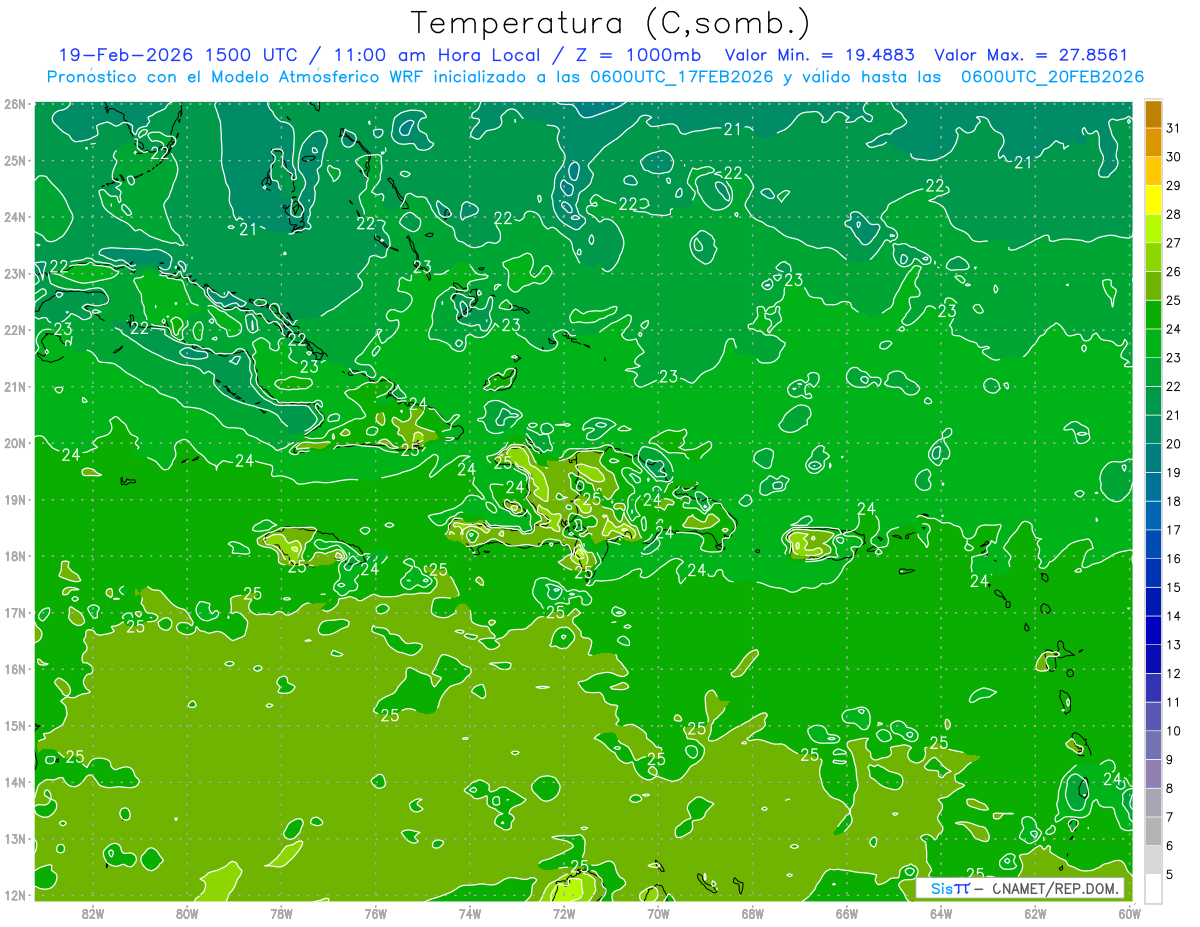Click color scale label "18"
Viewport: 1200px width, 927px height.
[1174, 500]
